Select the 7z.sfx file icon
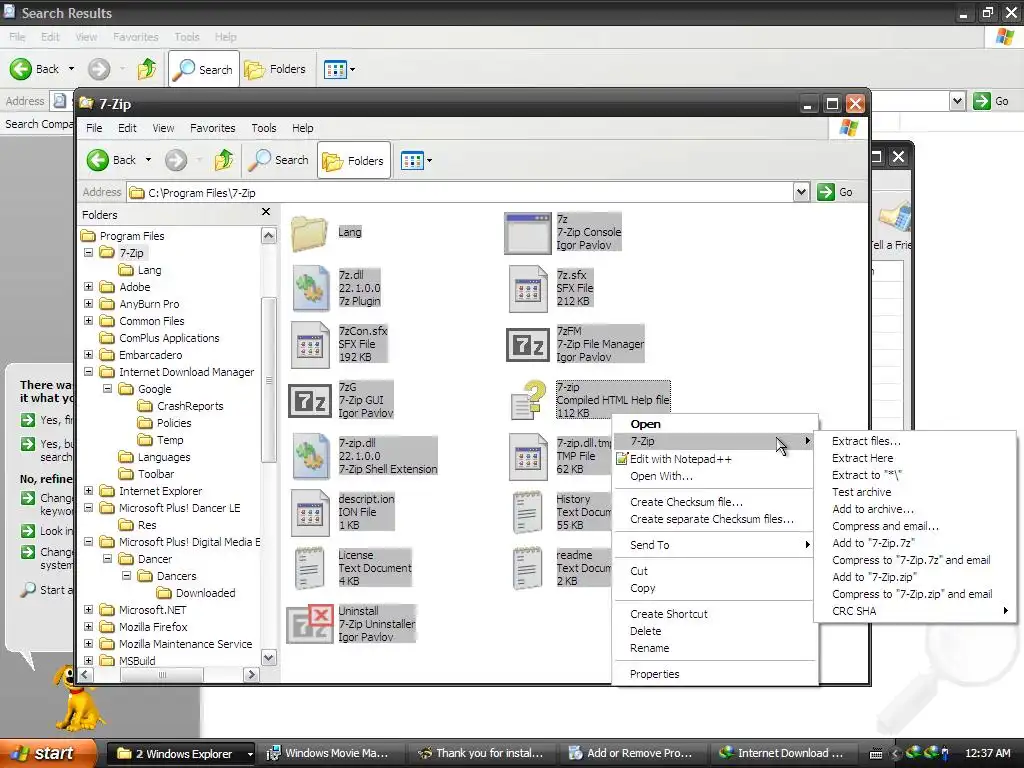 (528, 288)
